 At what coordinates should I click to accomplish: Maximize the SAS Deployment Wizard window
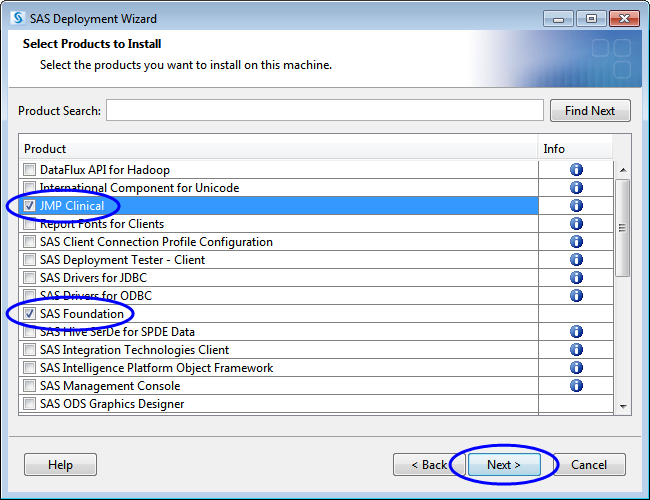[x=591, y=19]
